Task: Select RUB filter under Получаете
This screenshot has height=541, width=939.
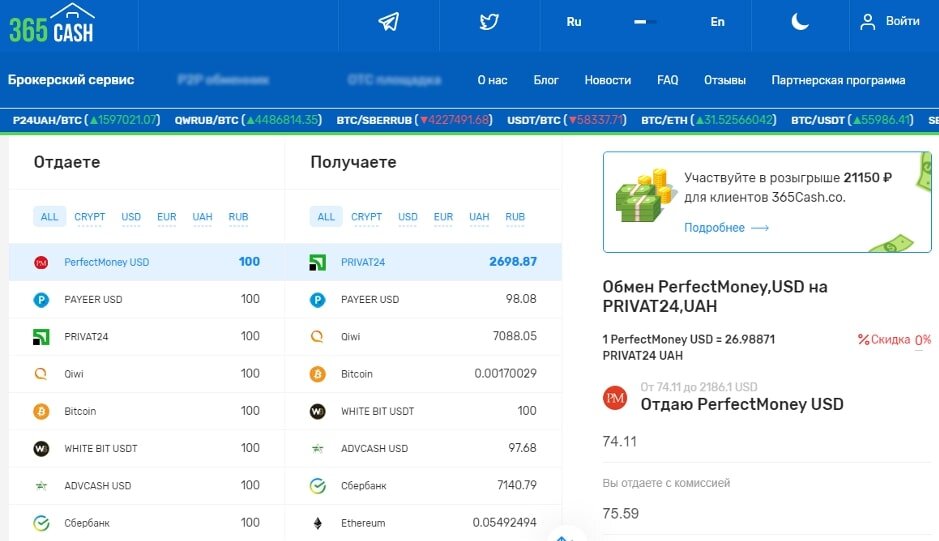Action: pos(515,217)
